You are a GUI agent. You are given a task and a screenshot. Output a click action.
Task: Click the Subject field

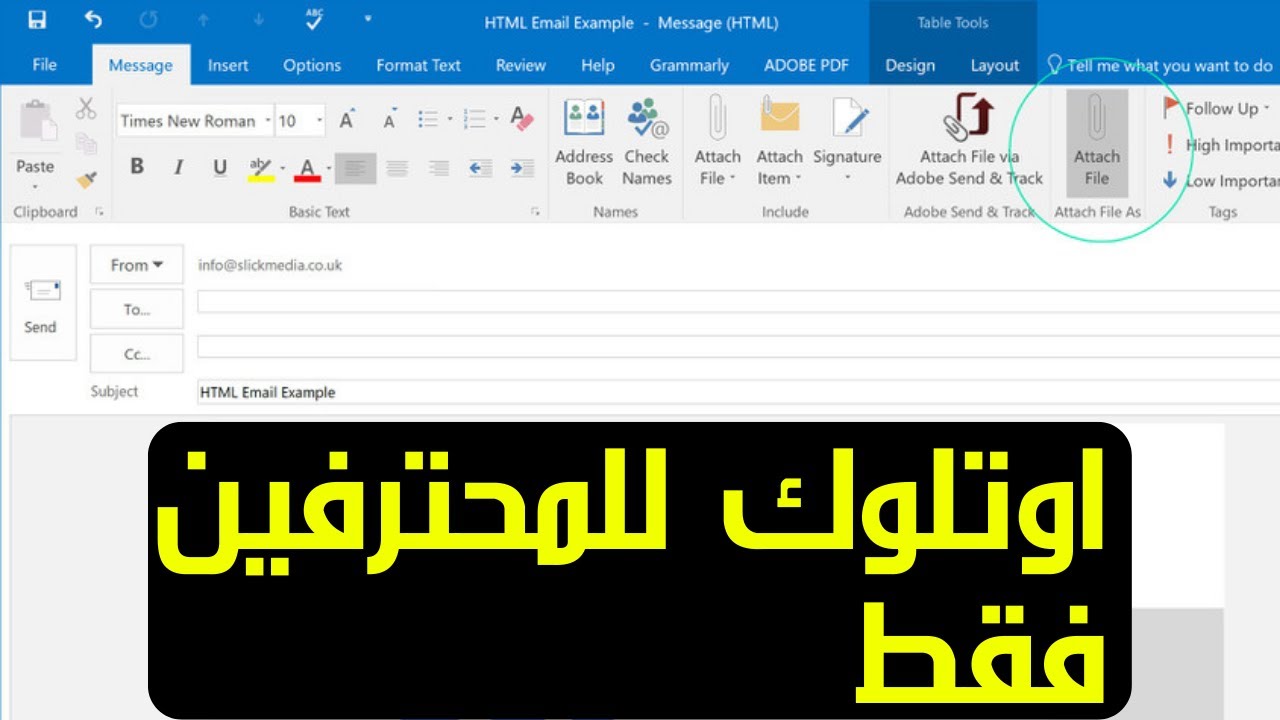click(738, 392)
